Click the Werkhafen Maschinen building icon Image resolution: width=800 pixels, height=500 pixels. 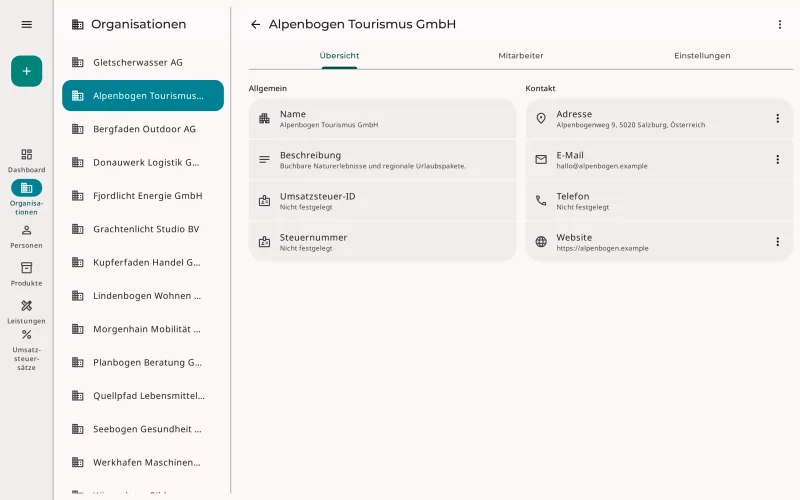[x=78, y=462]
